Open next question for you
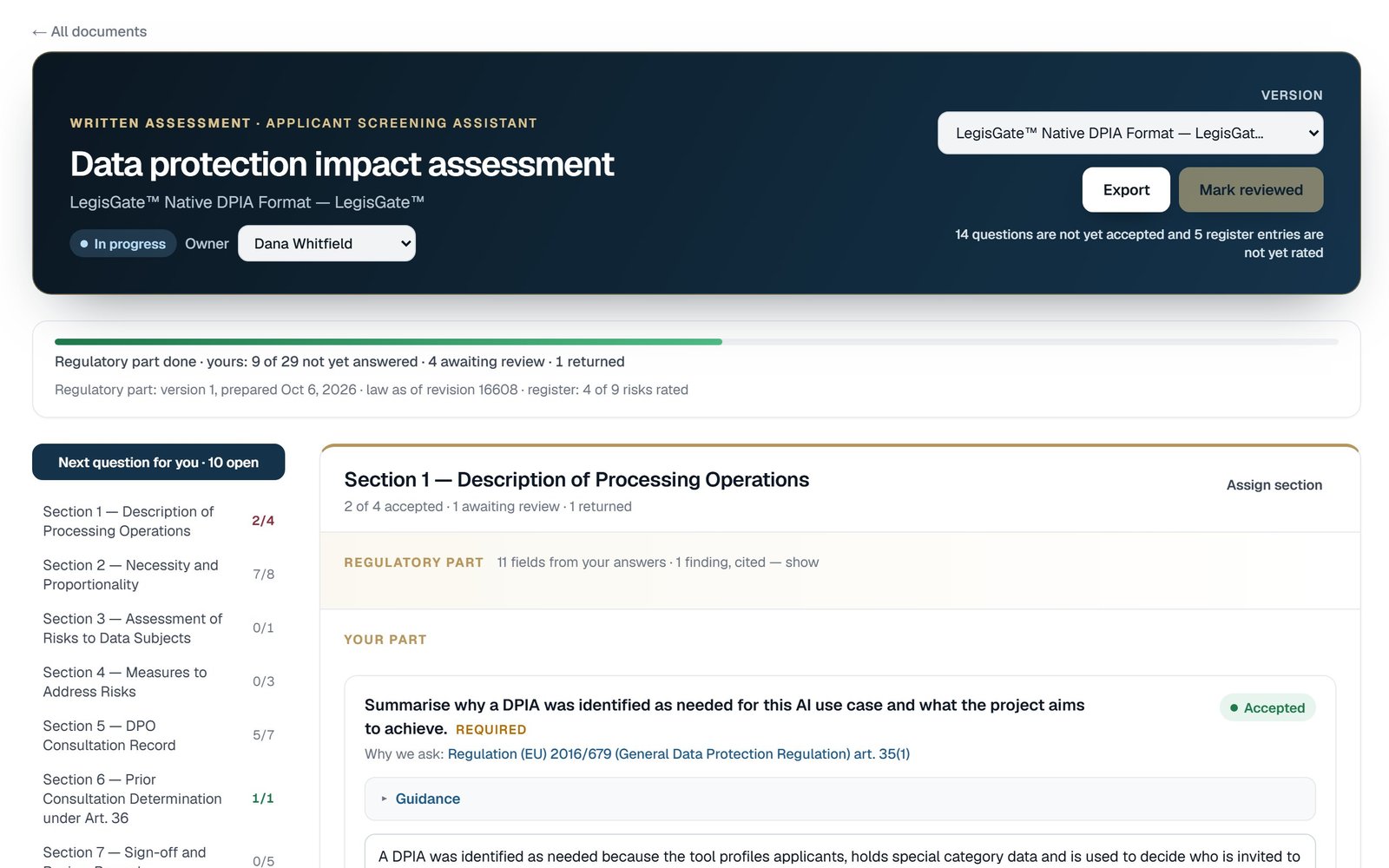 [158, 462]
